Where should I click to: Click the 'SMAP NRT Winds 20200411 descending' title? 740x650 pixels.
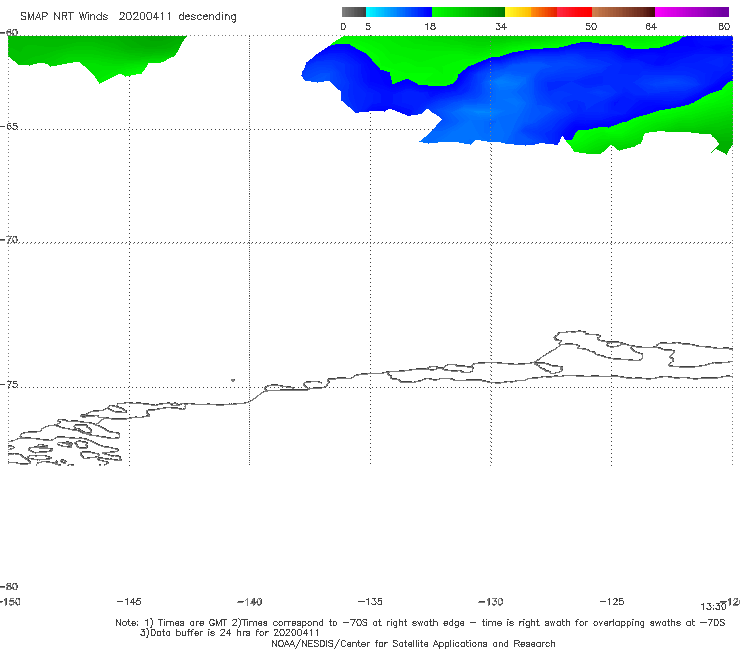(128, 17)
